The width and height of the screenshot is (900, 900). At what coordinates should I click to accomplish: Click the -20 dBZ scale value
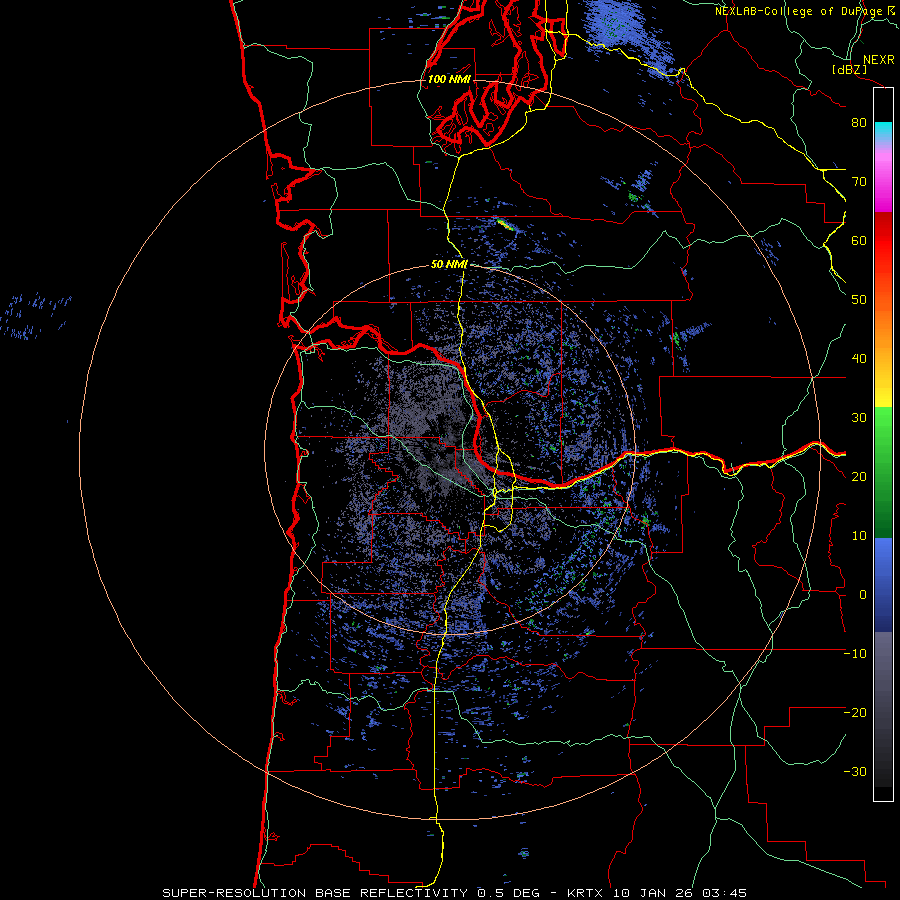tap(855, 713)
